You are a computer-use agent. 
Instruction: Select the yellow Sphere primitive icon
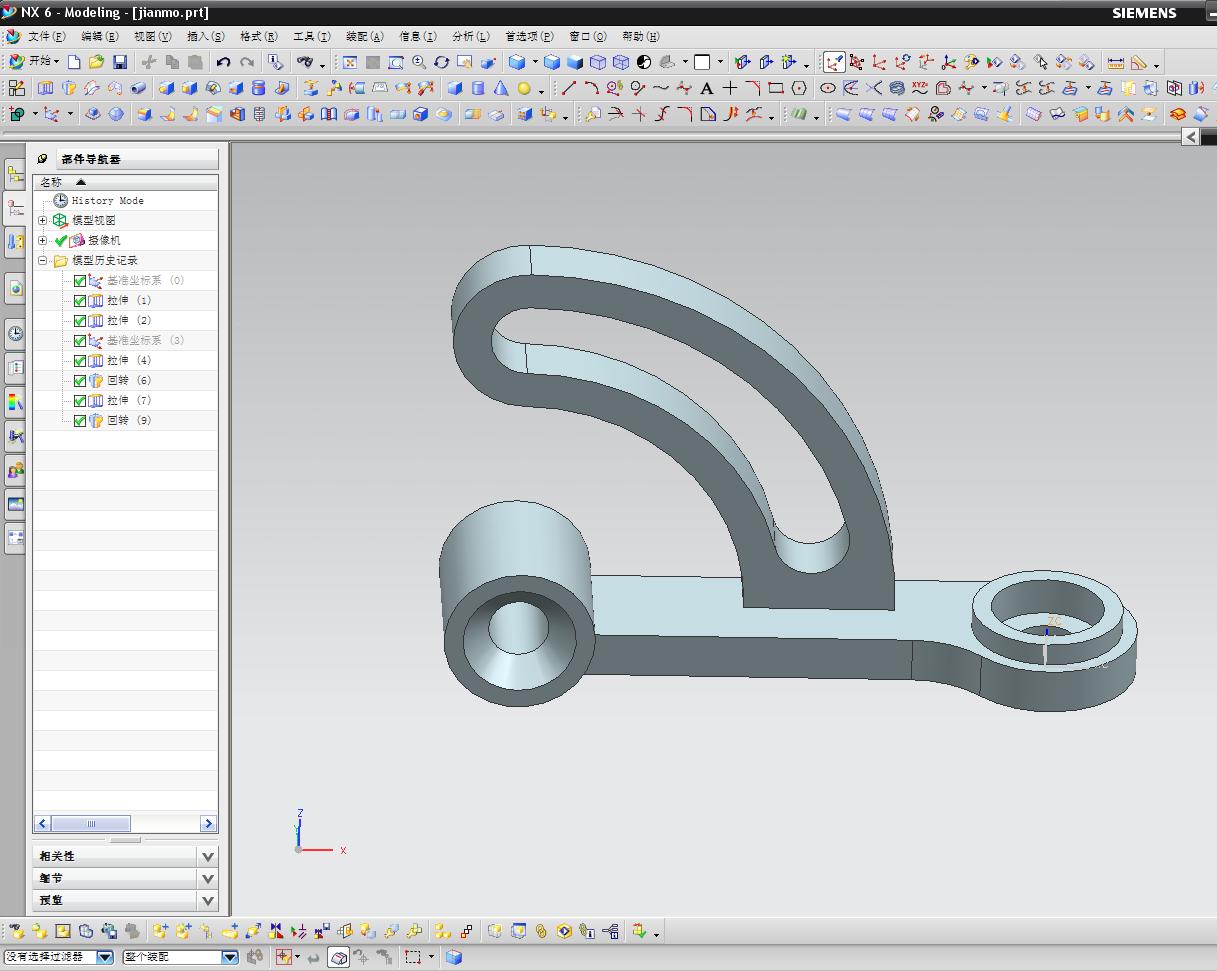point(524,89)
